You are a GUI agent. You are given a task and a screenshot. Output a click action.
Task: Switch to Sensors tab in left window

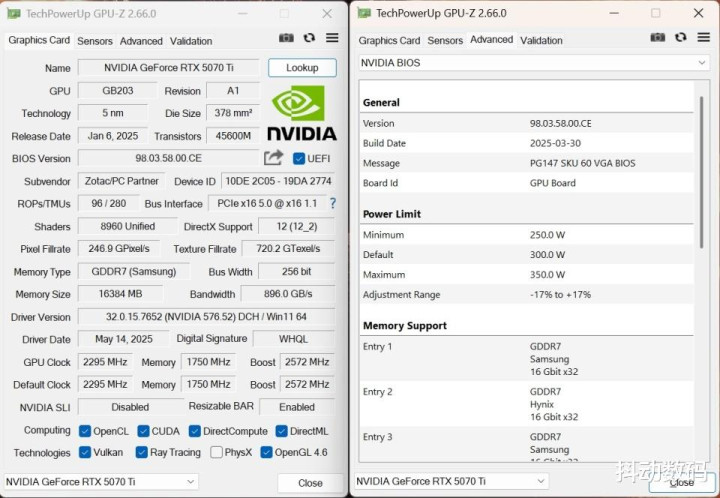coord(95,41)
